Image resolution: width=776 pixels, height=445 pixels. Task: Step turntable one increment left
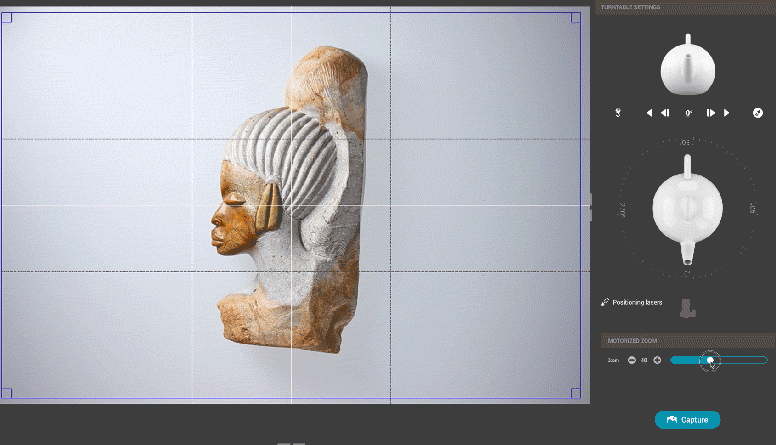point(665,113)
